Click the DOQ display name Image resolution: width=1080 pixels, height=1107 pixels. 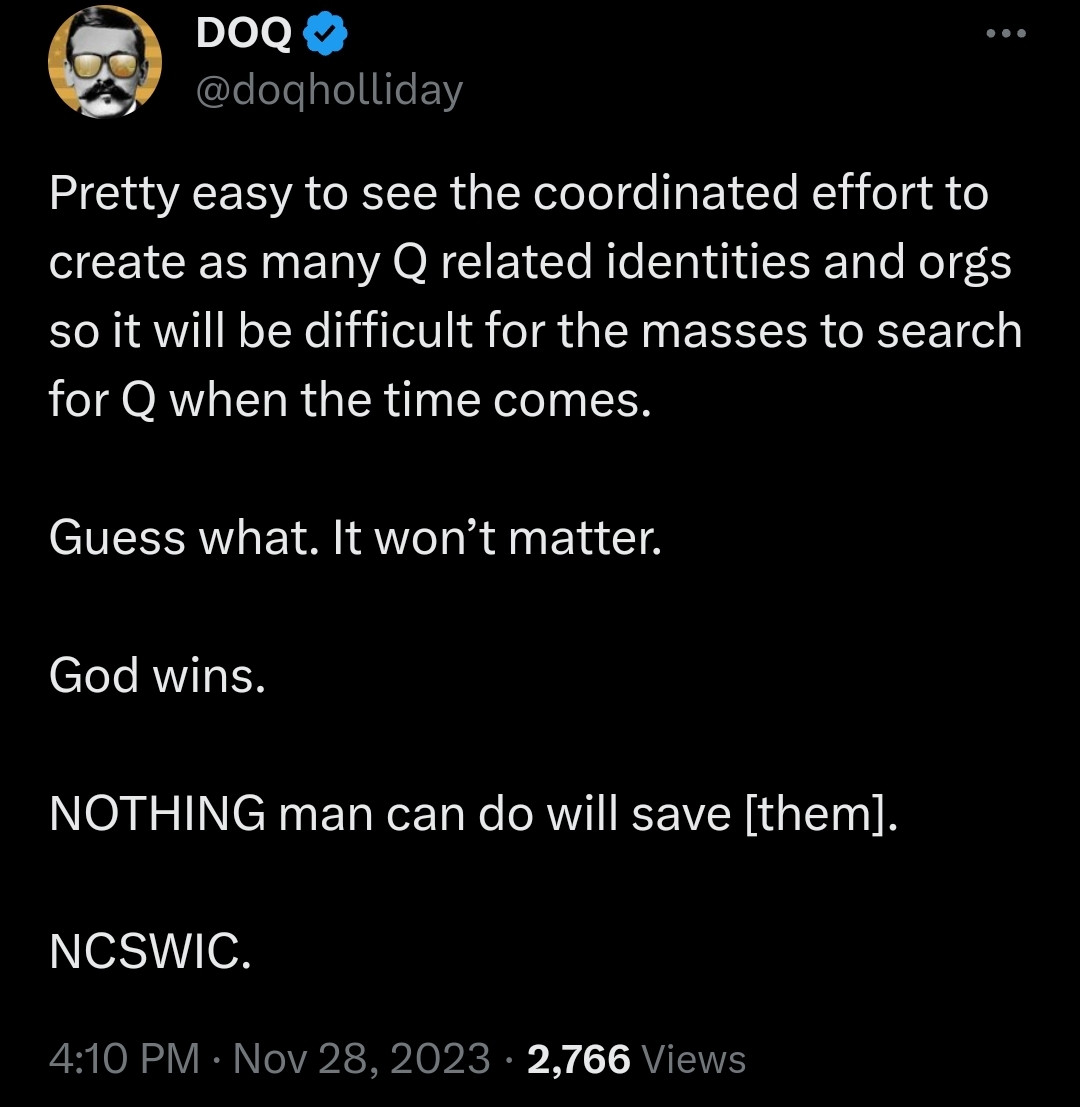244,35
